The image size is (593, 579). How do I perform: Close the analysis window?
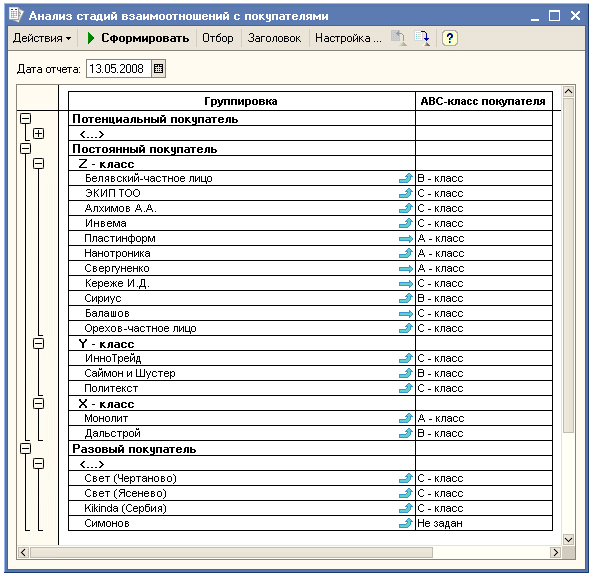coord(575,16)
